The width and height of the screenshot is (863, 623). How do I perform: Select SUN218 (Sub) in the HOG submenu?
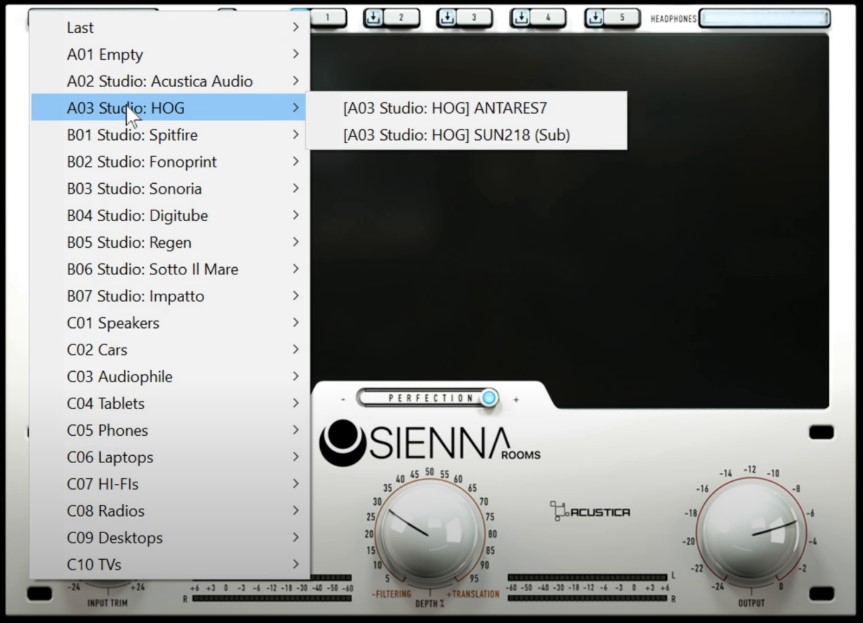[x=467, y=135]
